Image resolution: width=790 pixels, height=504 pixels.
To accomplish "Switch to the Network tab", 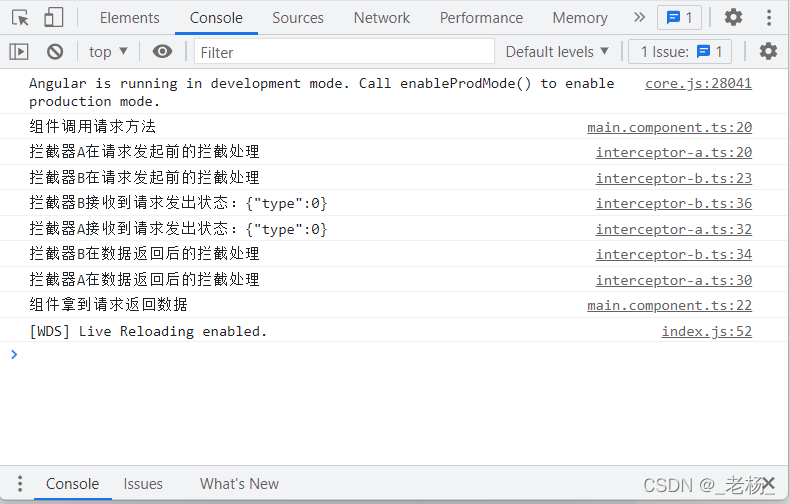I will tap(381, 18).
